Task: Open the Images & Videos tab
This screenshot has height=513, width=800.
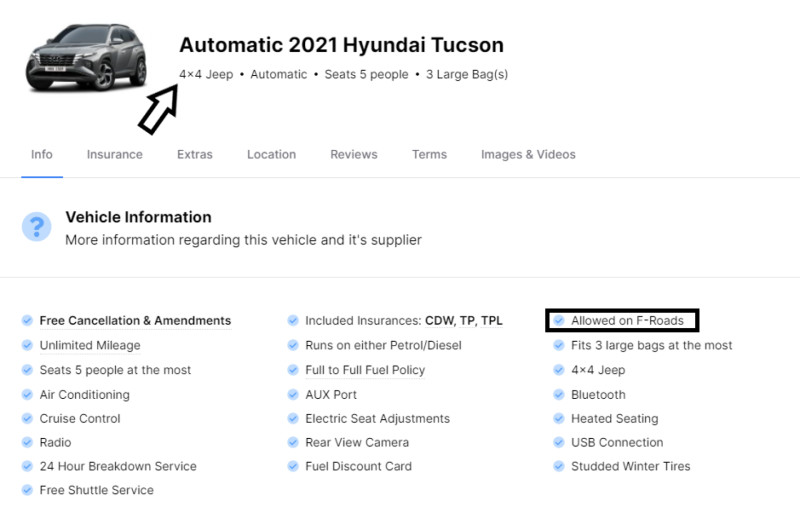Action: pyautogui.click(x=528, y=154)
